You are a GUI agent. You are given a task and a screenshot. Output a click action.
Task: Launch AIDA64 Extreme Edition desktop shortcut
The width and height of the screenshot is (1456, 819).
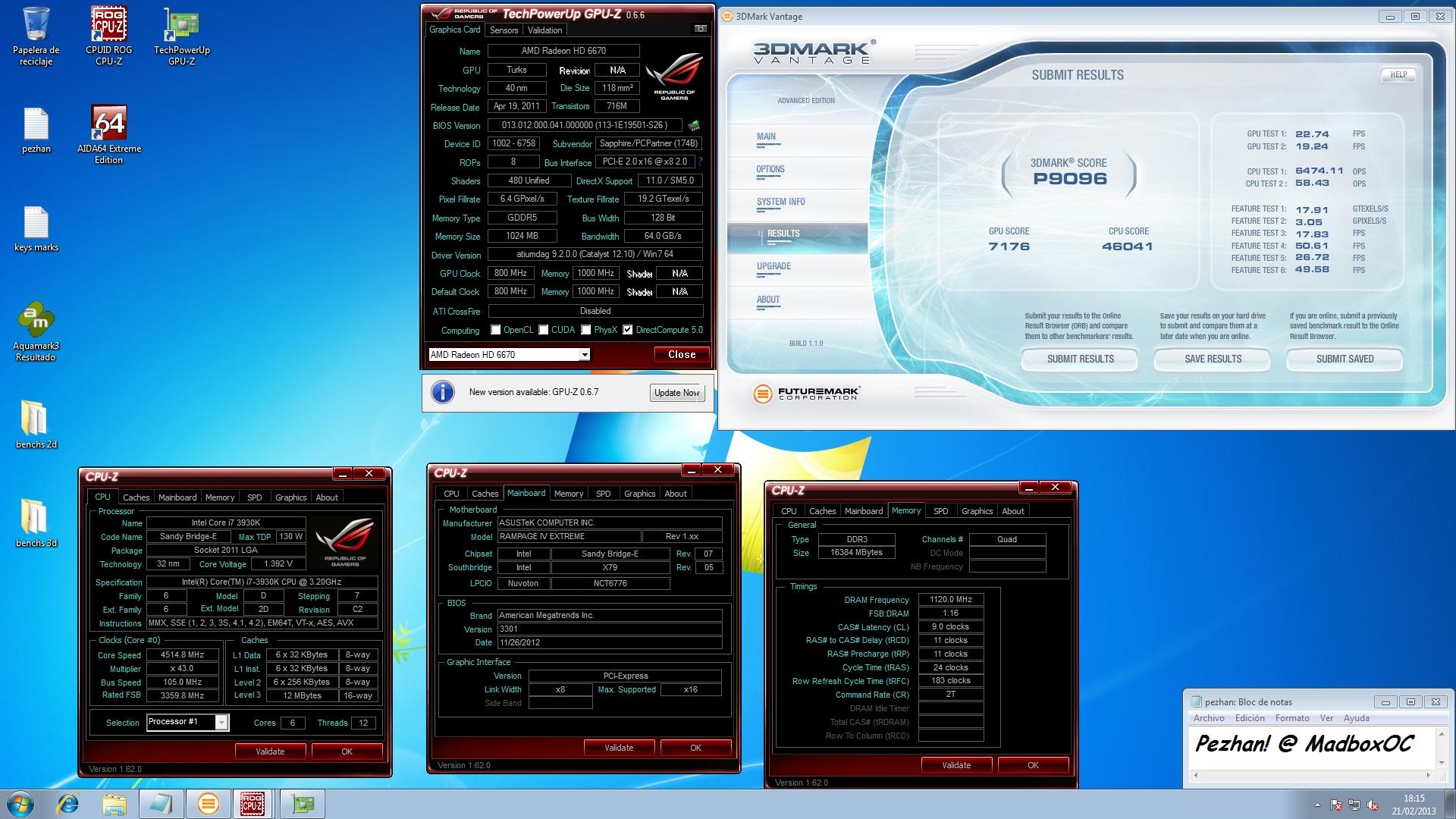coord(108,134)
